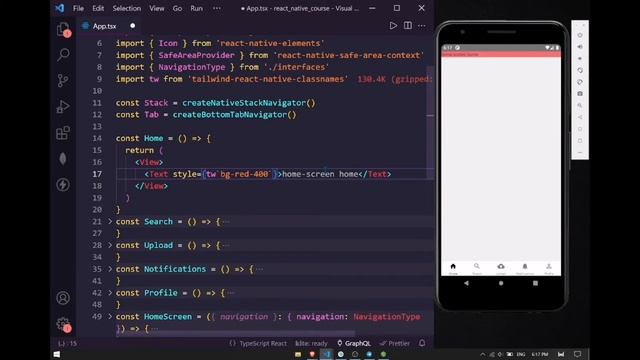
Task: Click the line and column status indicator
Action: [x=67, y=343]
